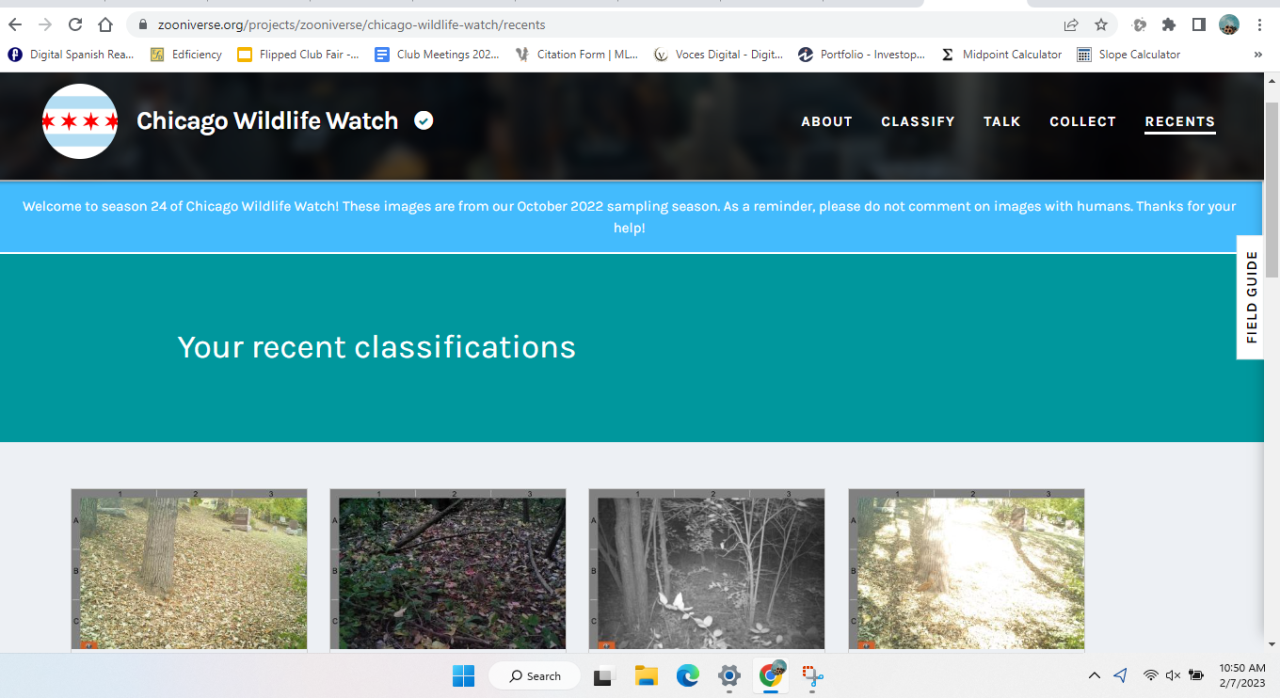Go to the browser home icon

[x=105, y=24]
